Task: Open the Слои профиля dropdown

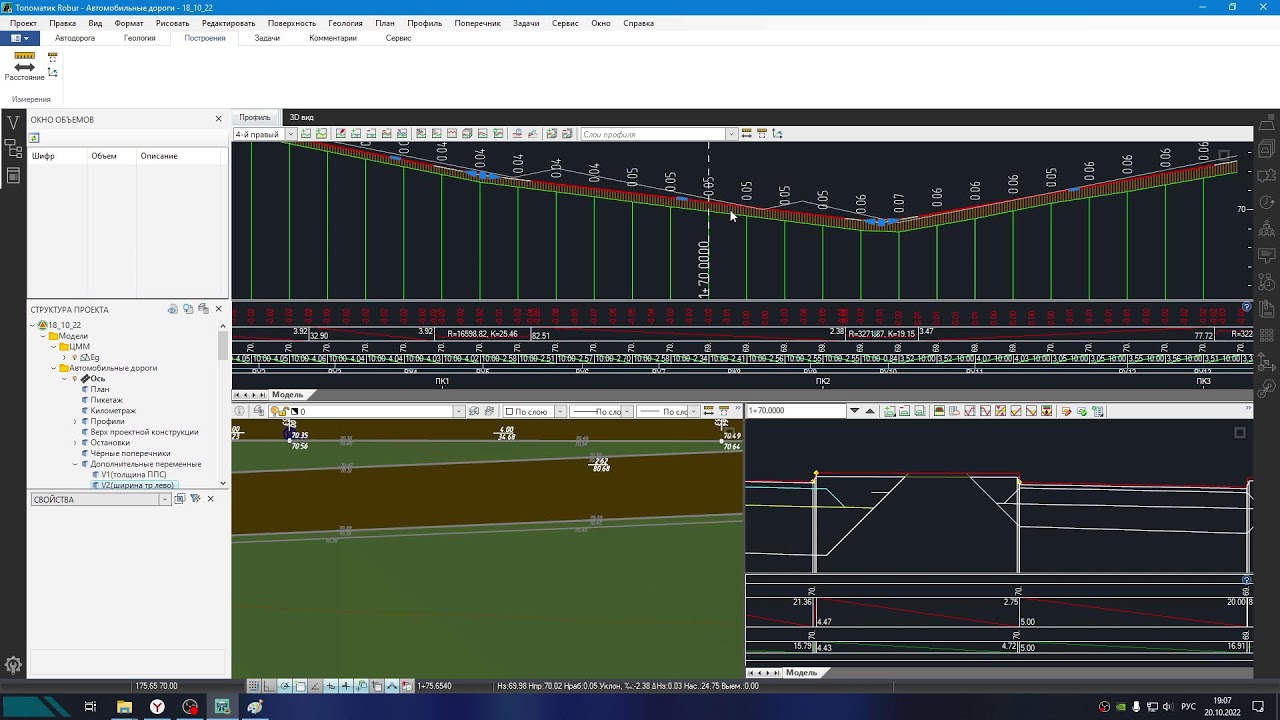Action: pyautogui.click(x=731, y=134)
